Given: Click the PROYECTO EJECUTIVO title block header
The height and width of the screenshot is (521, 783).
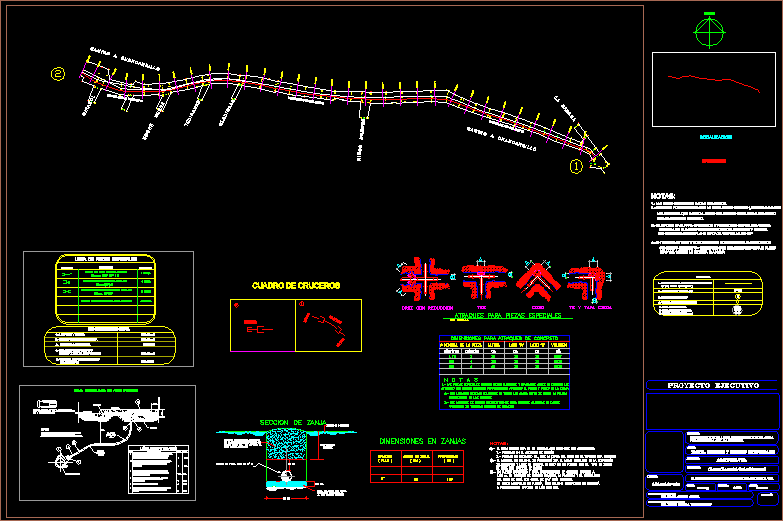Looking at the screenshot, I should (x=709, y=385).
